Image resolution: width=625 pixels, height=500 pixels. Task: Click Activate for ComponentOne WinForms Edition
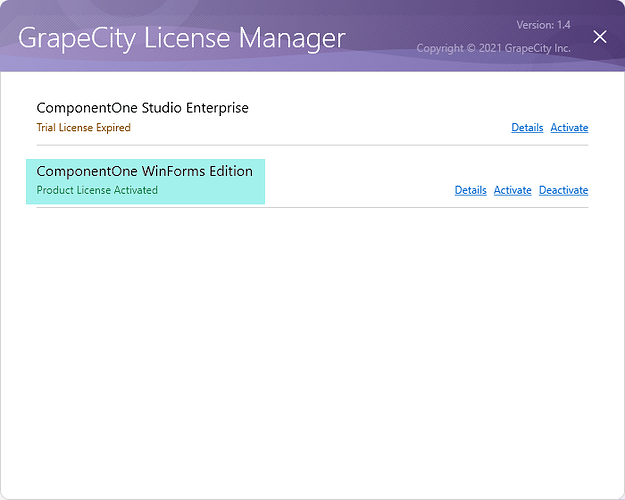pos(513,190)
